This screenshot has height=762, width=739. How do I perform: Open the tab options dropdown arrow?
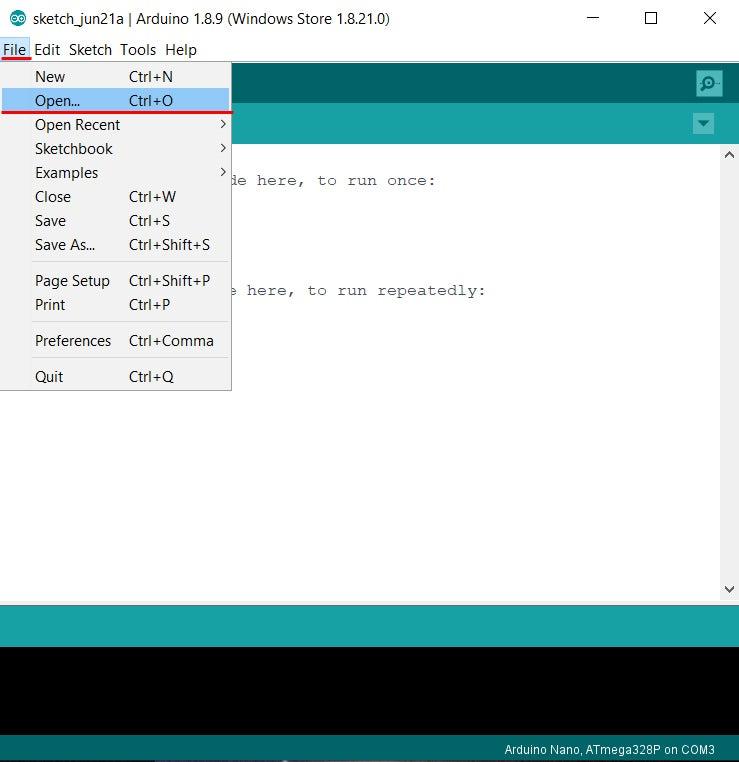click(x=703, y=123)
